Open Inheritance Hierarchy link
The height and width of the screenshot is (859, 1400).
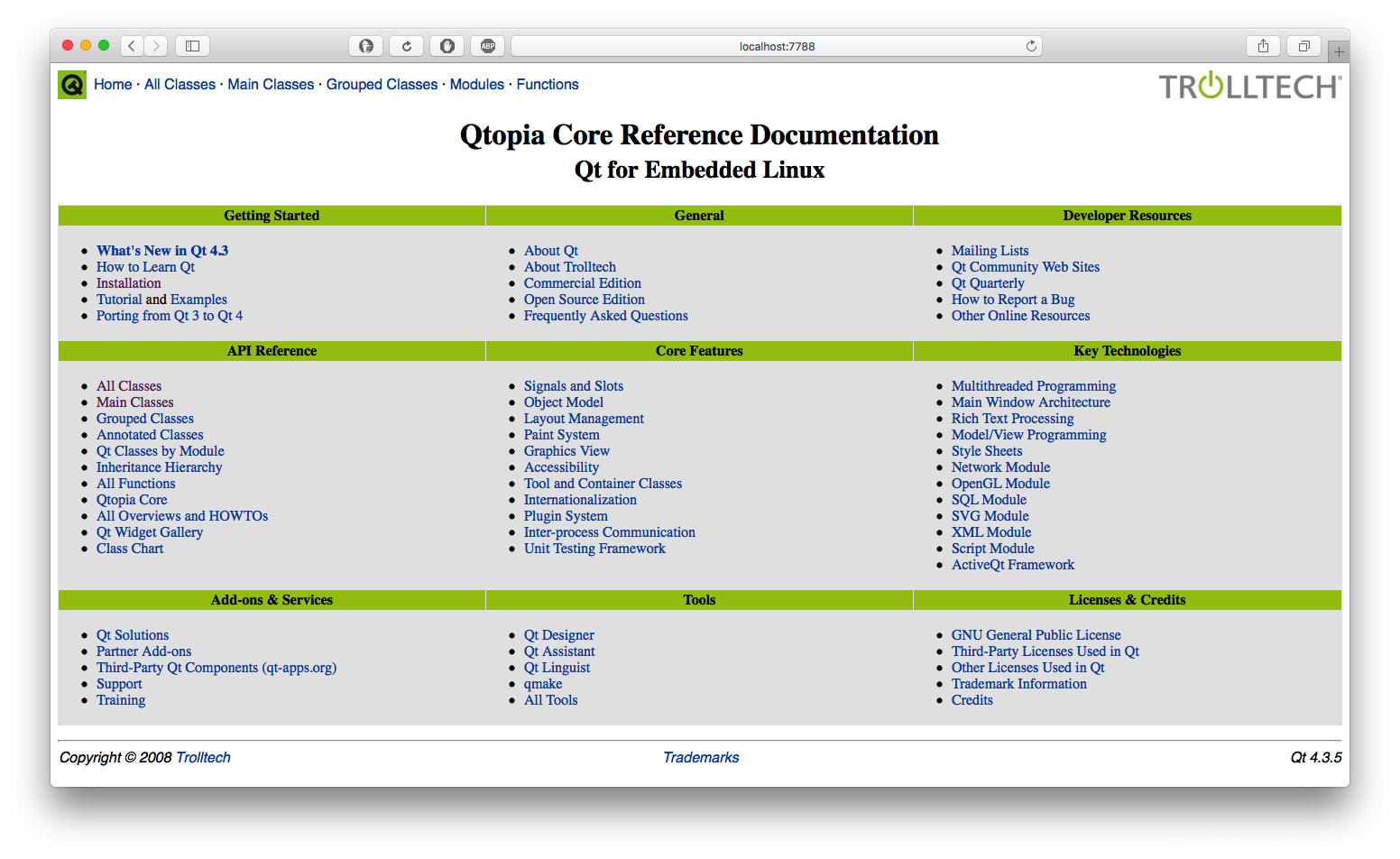tap(159, 467)
